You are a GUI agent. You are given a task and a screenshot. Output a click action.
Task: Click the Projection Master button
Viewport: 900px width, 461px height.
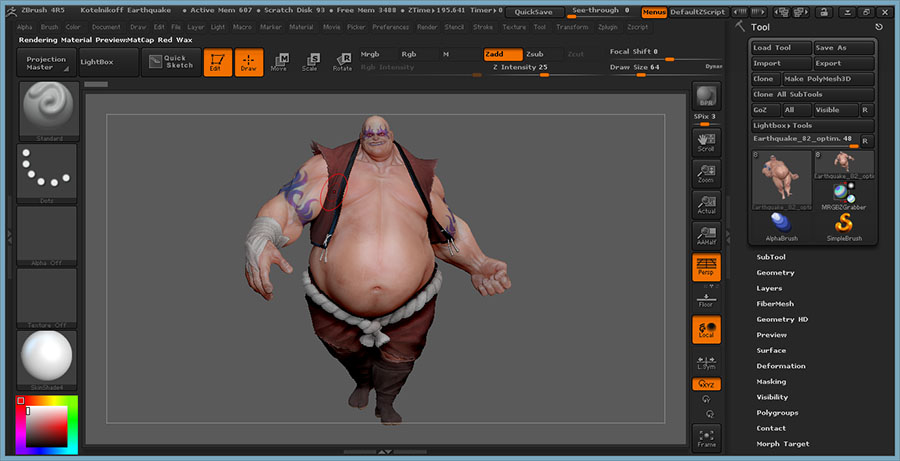46,62
